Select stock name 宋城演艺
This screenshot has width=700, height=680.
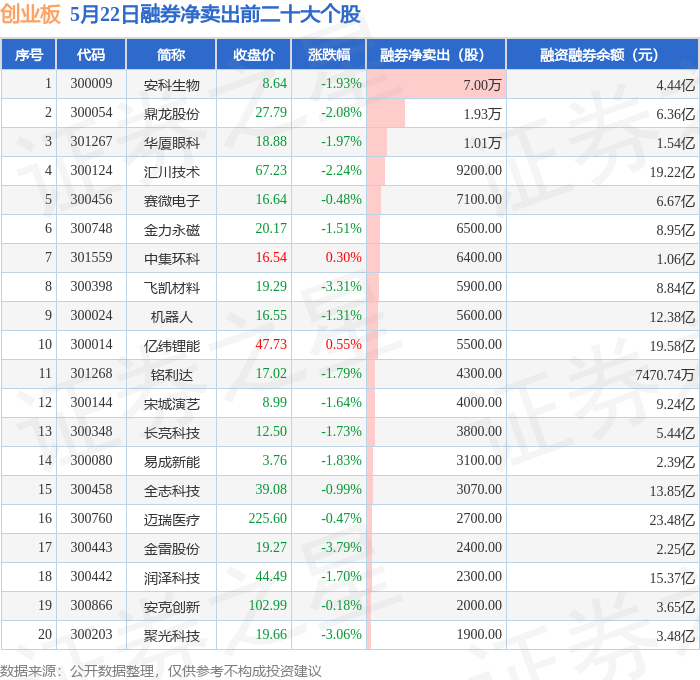[171, 404]
